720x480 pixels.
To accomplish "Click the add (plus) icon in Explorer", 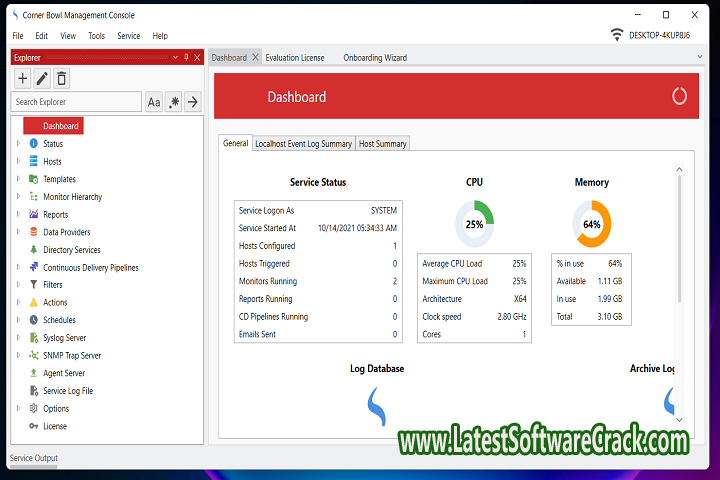I will [x=23, y=78].
